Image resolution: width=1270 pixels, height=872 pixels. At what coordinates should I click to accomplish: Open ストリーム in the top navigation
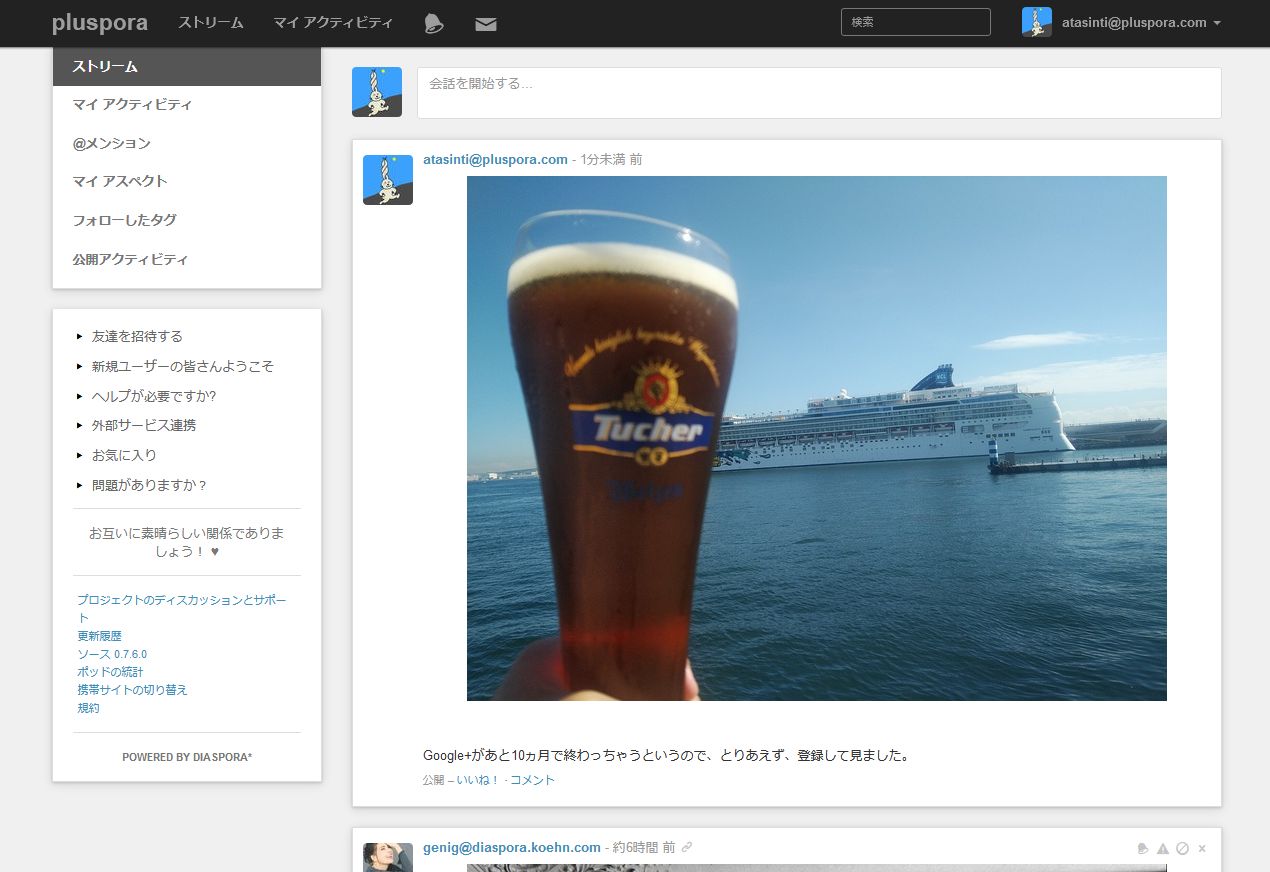[x=211, y=22]
